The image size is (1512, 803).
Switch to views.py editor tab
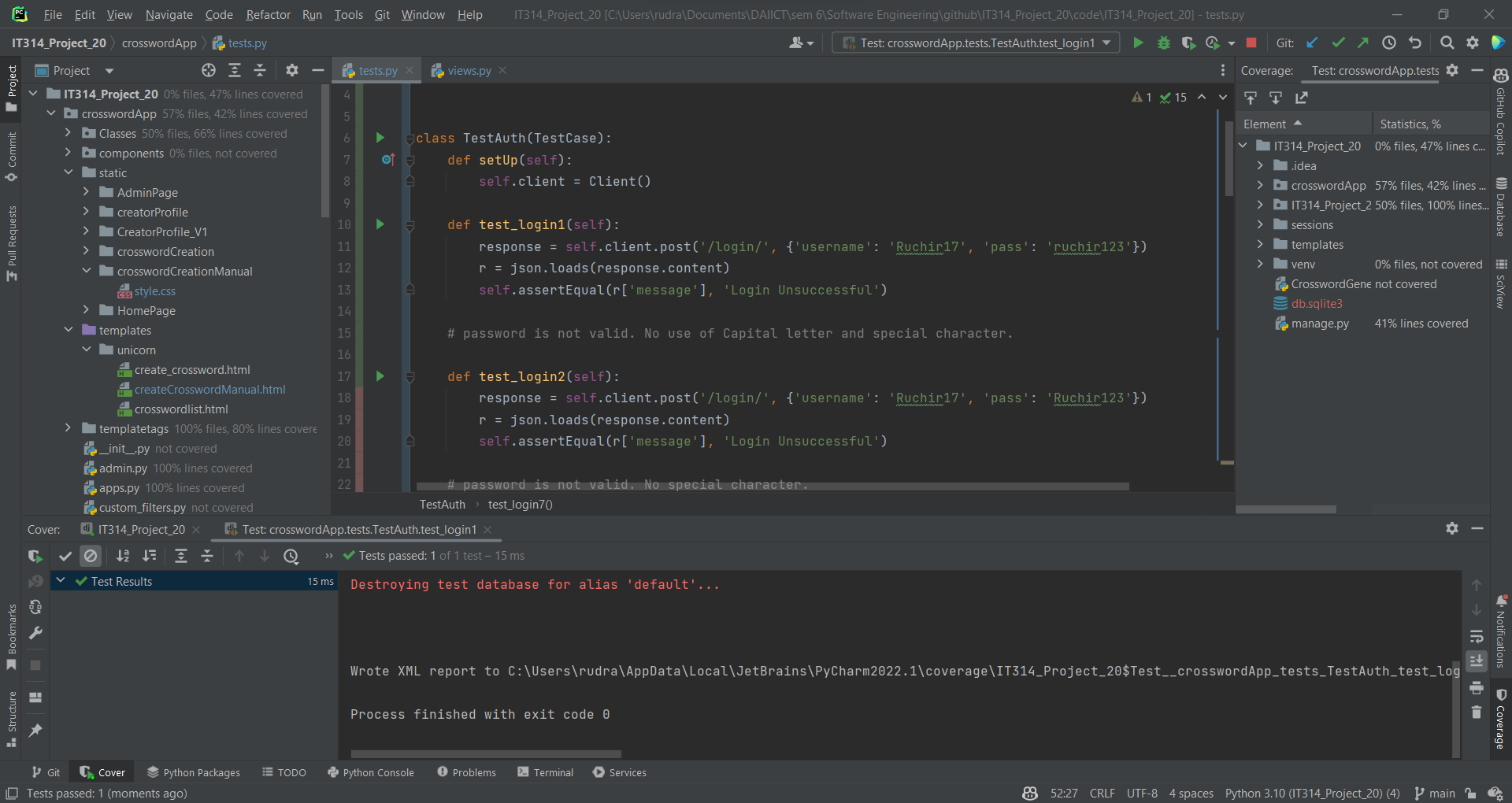pyautogui.click(x=469, y=71)
